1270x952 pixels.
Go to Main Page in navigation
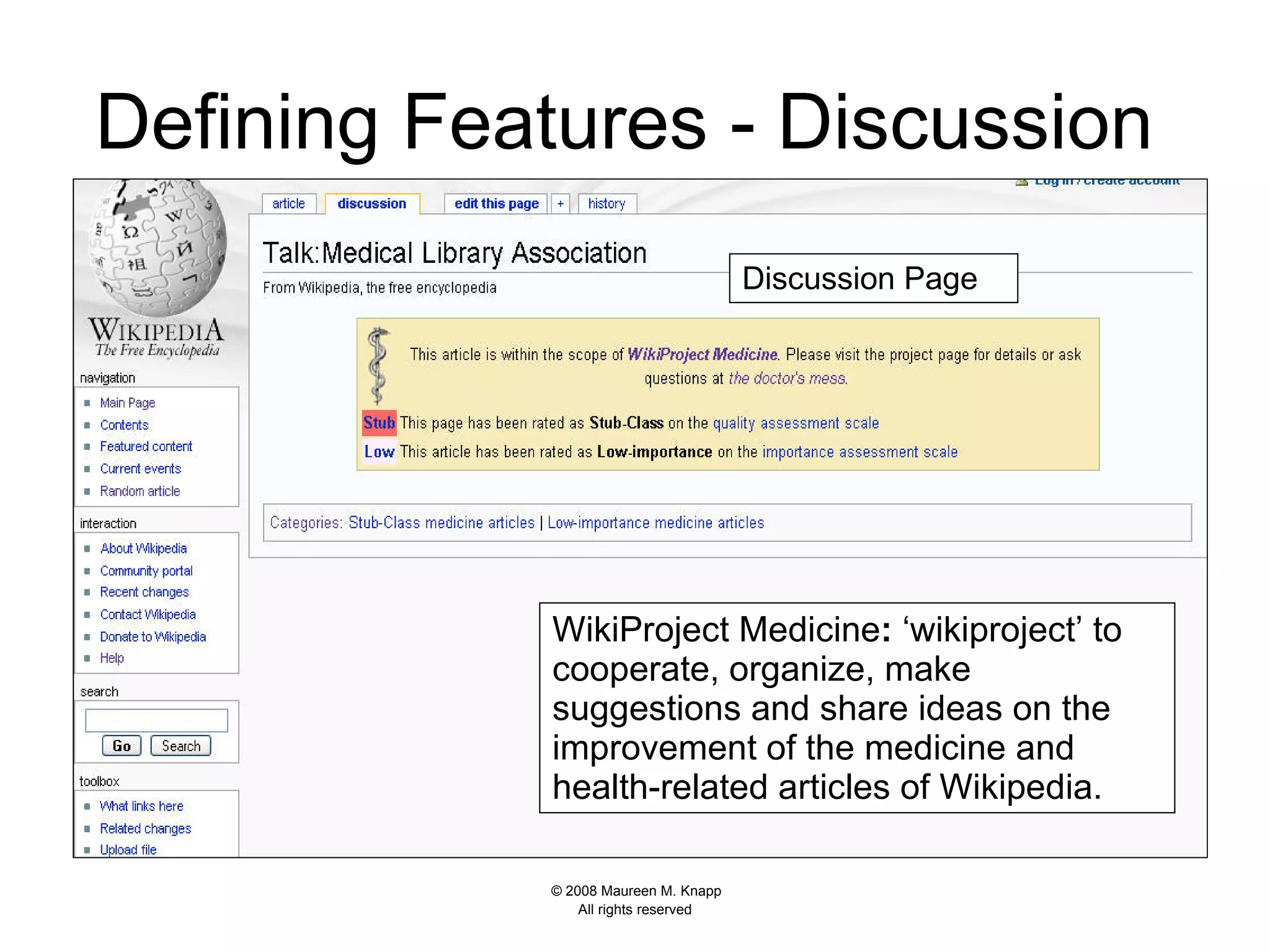[128, 403]
